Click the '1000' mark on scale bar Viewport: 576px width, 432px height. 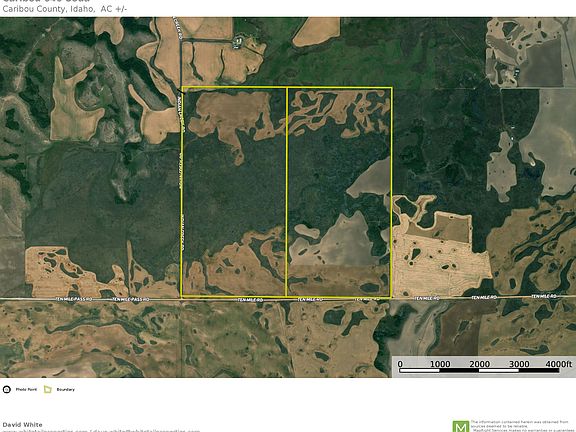(440, 364)
